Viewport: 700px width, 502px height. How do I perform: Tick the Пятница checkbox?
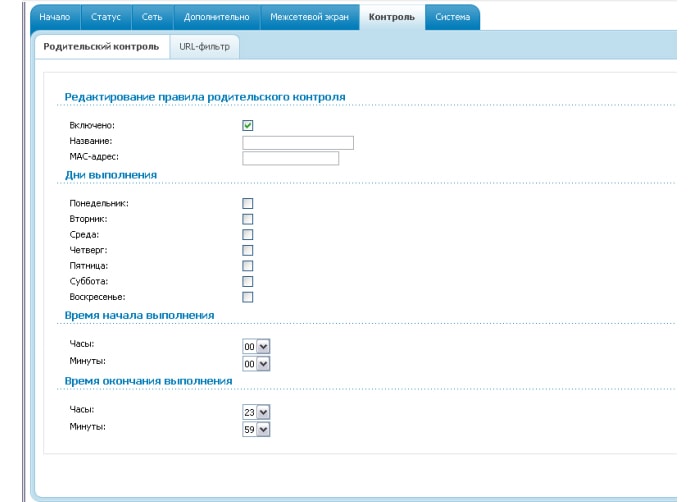pos(248,266)
